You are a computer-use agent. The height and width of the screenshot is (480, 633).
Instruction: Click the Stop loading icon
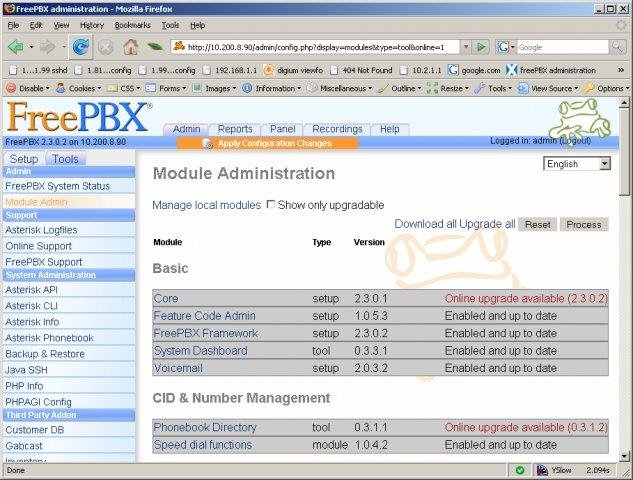tap(105, 48)
